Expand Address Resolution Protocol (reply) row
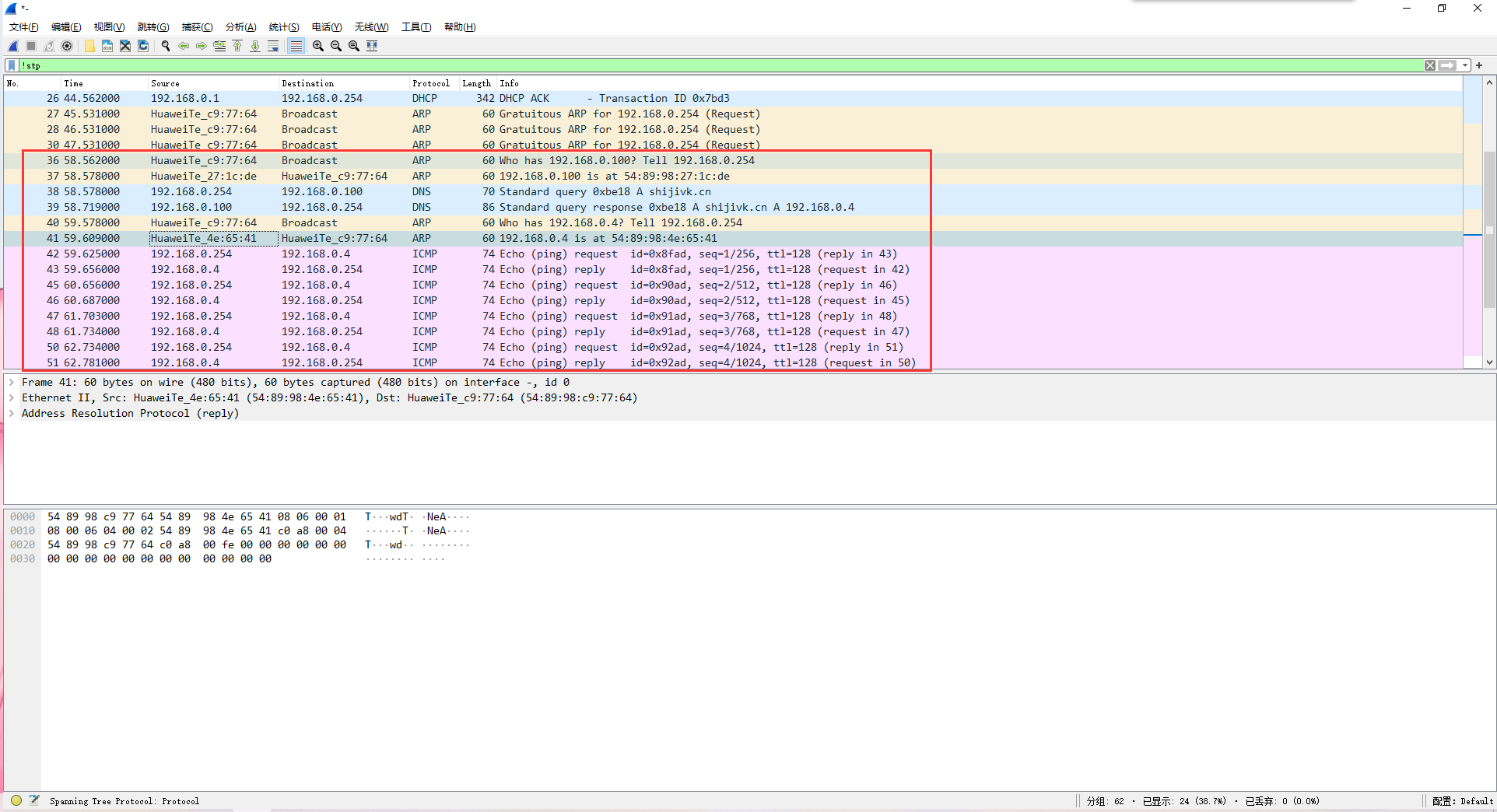The height and width of the screenshot is (812, 1497). (x=12, y=413)
